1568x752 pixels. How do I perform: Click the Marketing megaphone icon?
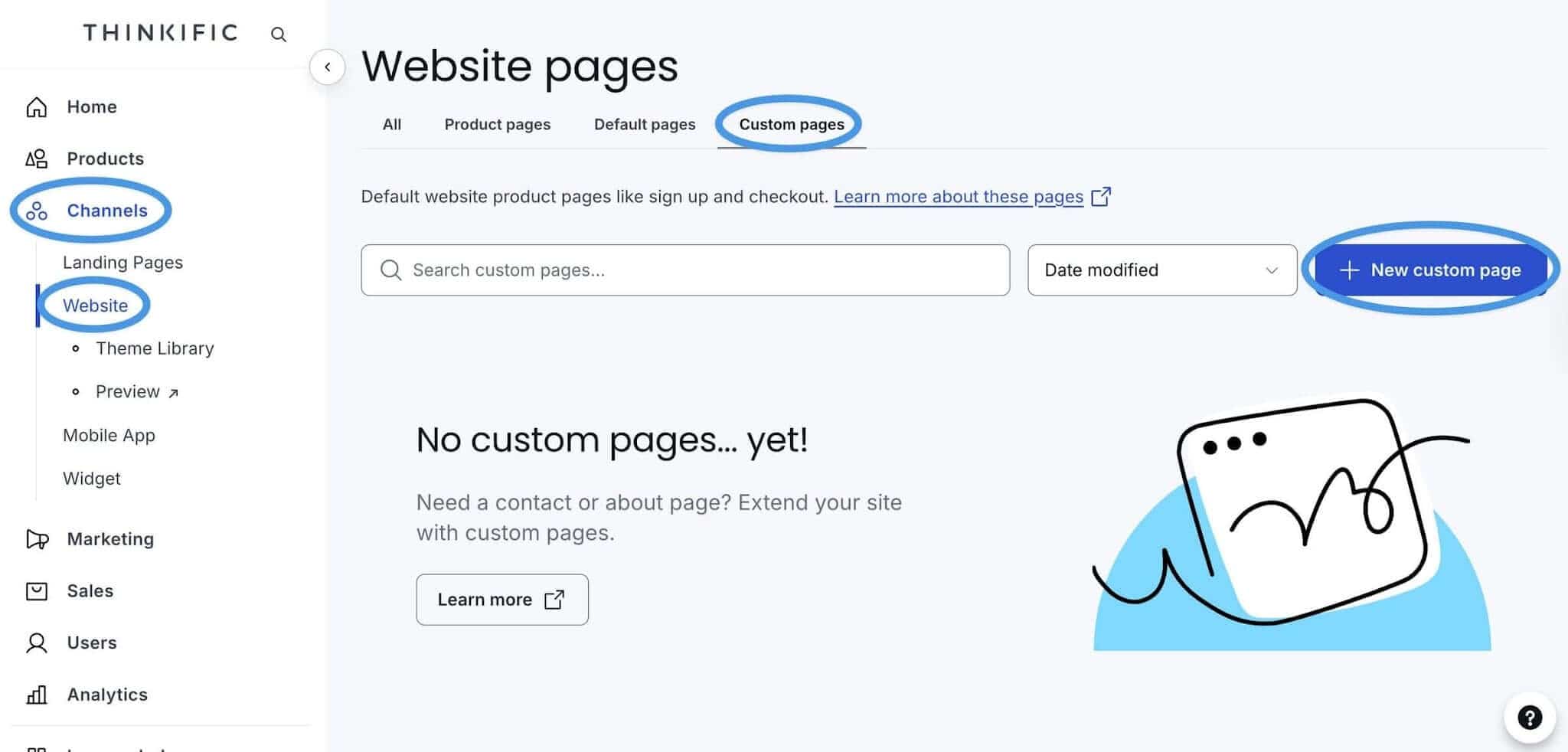coord(37,539)
